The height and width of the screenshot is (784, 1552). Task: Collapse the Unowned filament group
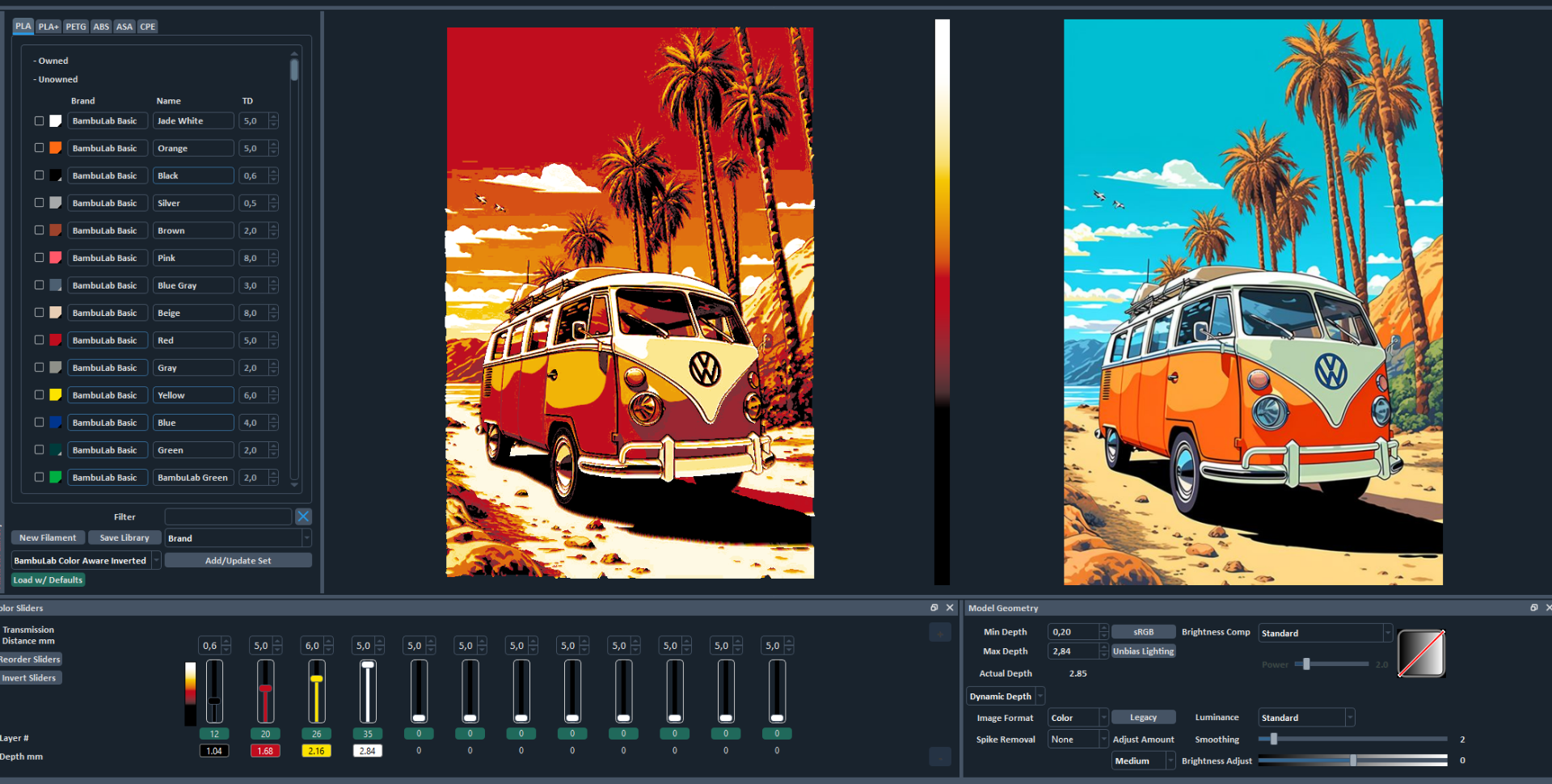(55, 79)
